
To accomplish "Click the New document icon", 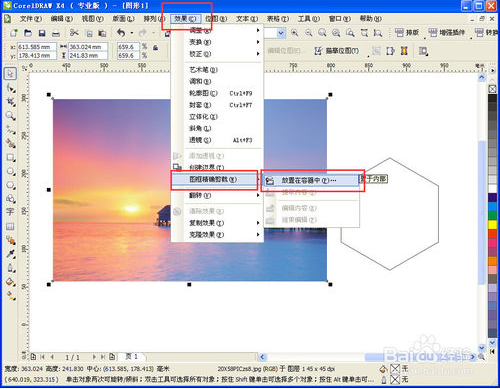I will (x=14, y=33).
